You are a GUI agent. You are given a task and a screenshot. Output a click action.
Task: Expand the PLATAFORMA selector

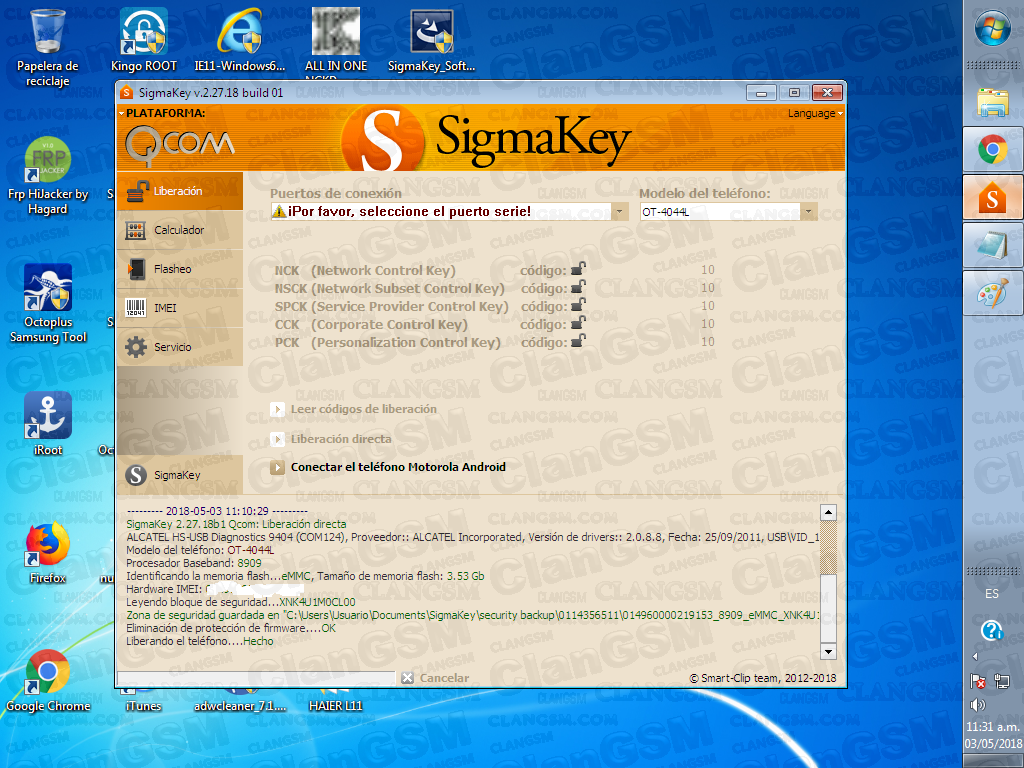(163, 113)
